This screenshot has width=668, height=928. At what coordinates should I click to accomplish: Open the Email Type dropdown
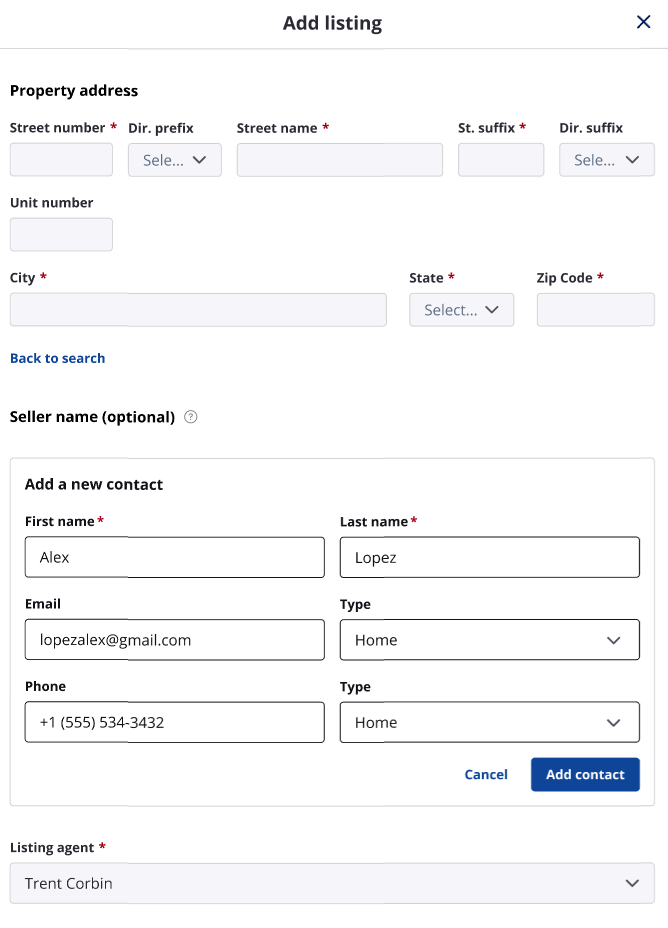coord(489,640)
